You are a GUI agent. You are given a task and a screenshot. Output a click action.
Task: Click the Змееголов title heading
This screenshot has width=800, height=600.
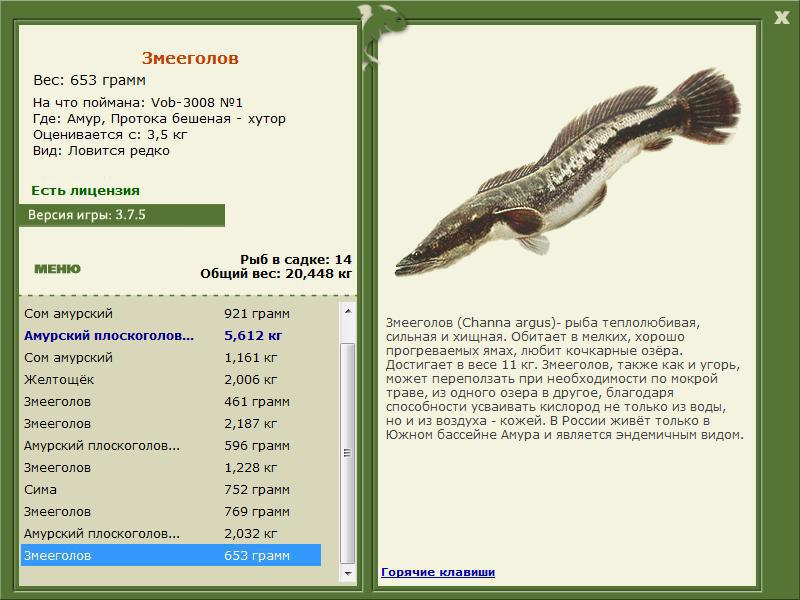190,58
